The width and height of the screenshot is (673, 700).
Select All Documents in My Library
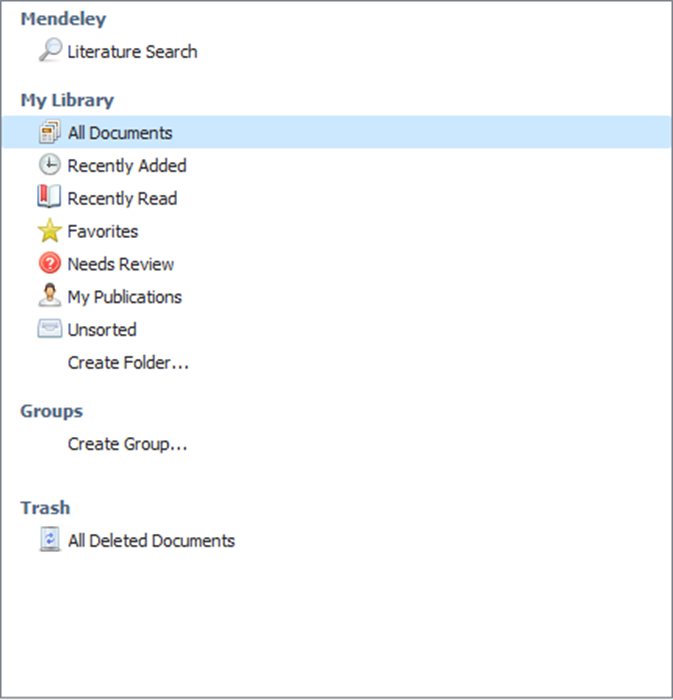pos(336,132)
